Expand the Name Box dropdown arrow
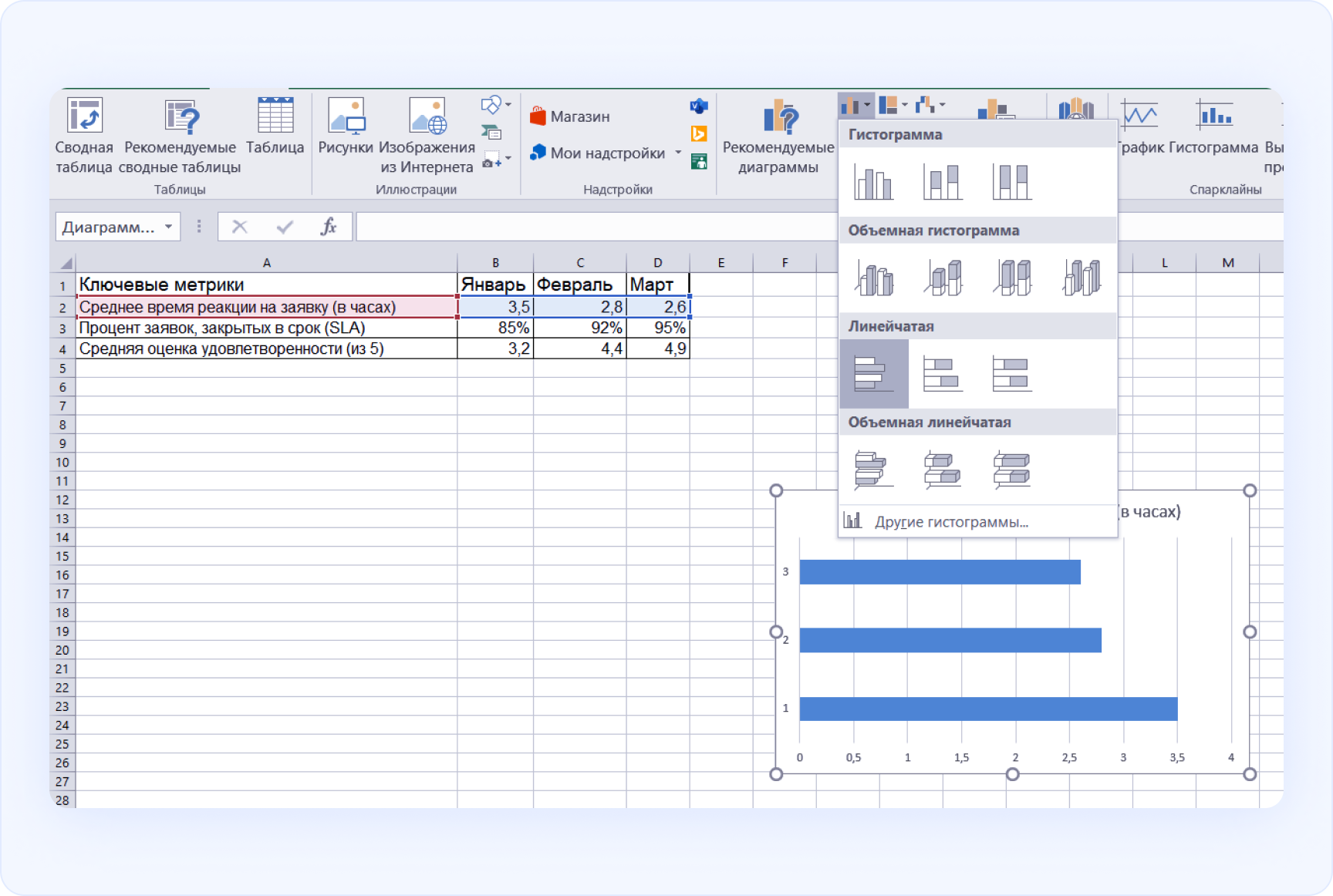This screenshot has width=1333, height=896. click(x=168, y=227)
